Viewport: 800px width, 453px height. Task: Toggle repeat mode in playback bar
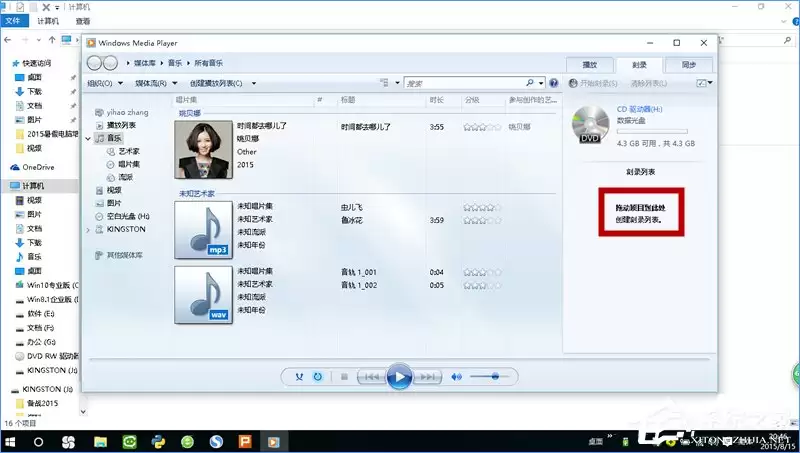pos(318,377)
